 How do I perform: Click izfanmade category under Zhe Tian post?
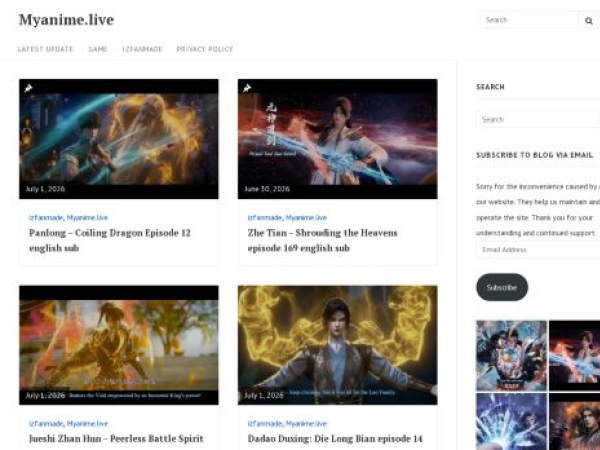pyautogui.click(x=265, y=218)
